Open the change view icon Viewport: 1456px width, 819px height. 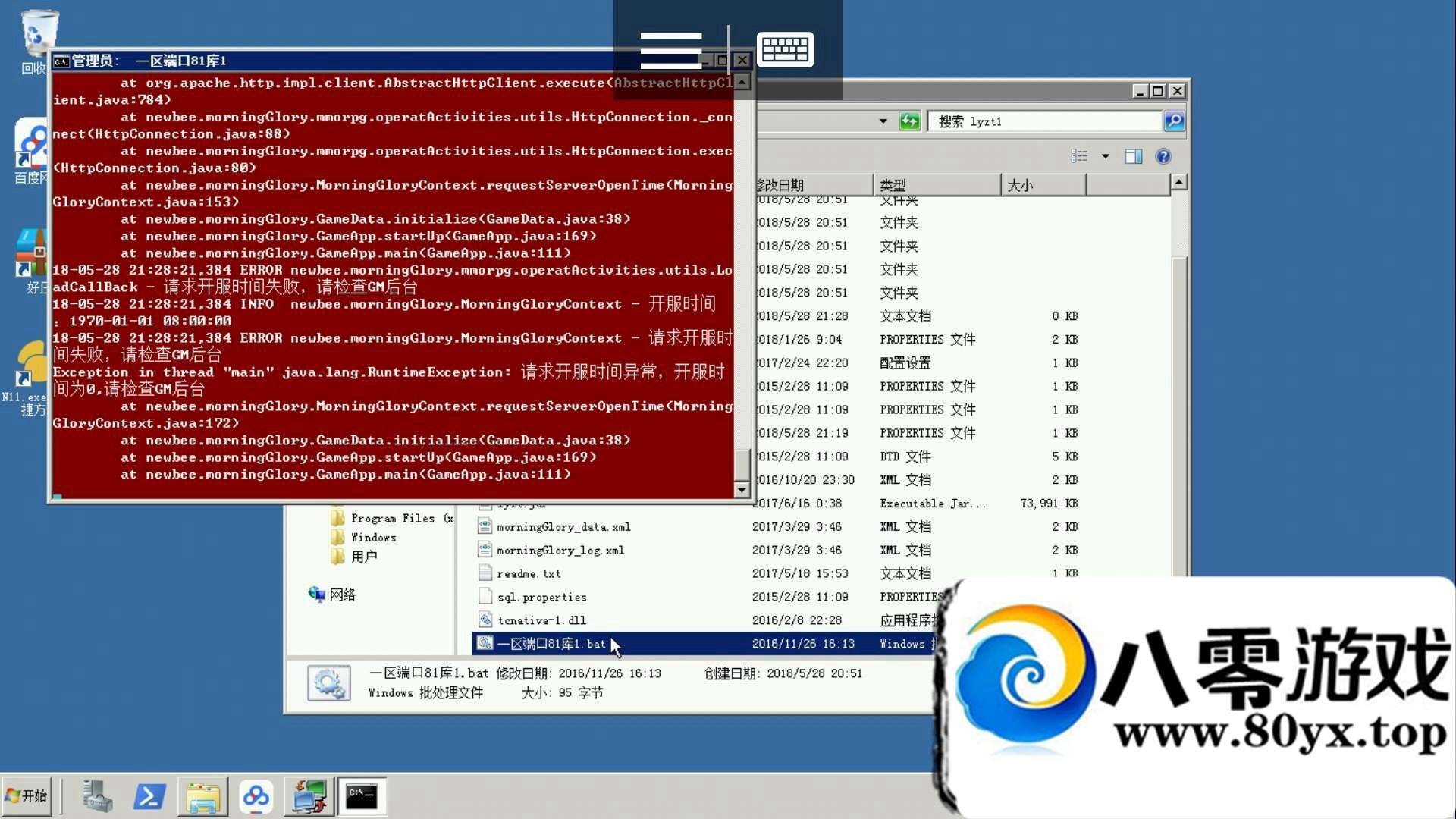(x=1079, y=156)
